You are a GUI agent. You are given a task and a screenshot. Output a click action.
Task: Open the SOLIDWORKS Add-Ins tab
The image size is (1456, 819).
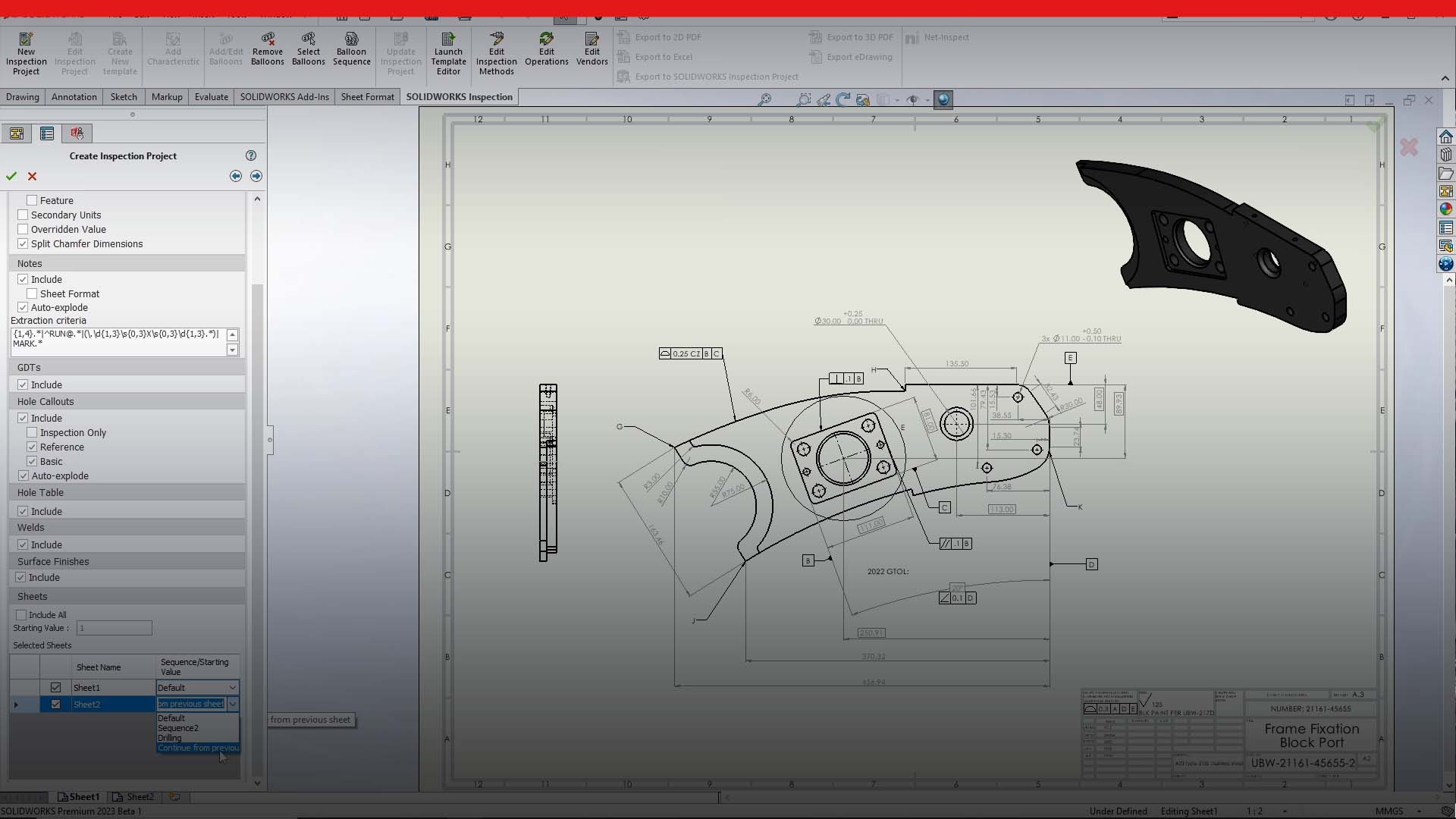[284, 96]
